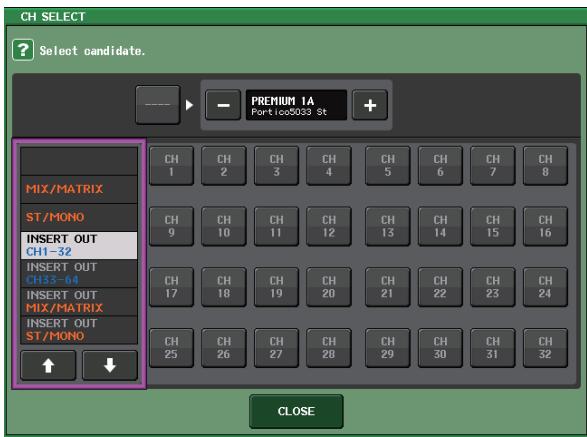Select the MIX/MATRIX category
Image resolution: width=587 pixels, height=437 pixels.
79,189
